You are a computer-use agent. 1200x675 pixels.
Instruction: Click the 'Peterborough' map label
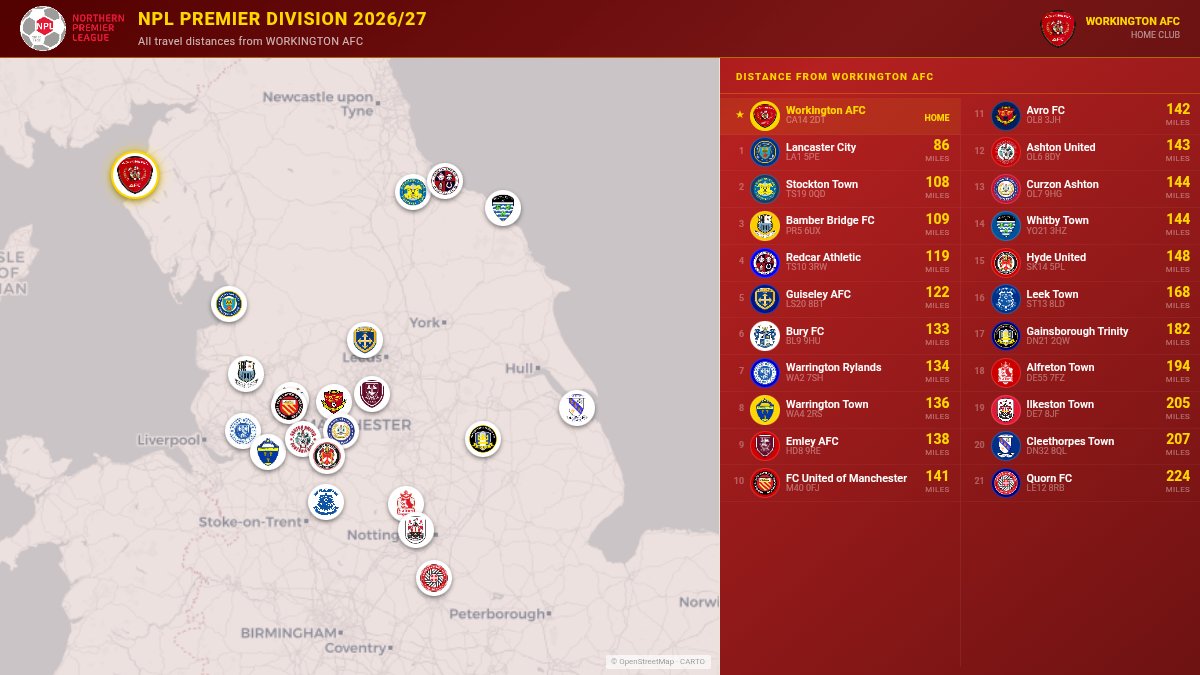[497, 613]
